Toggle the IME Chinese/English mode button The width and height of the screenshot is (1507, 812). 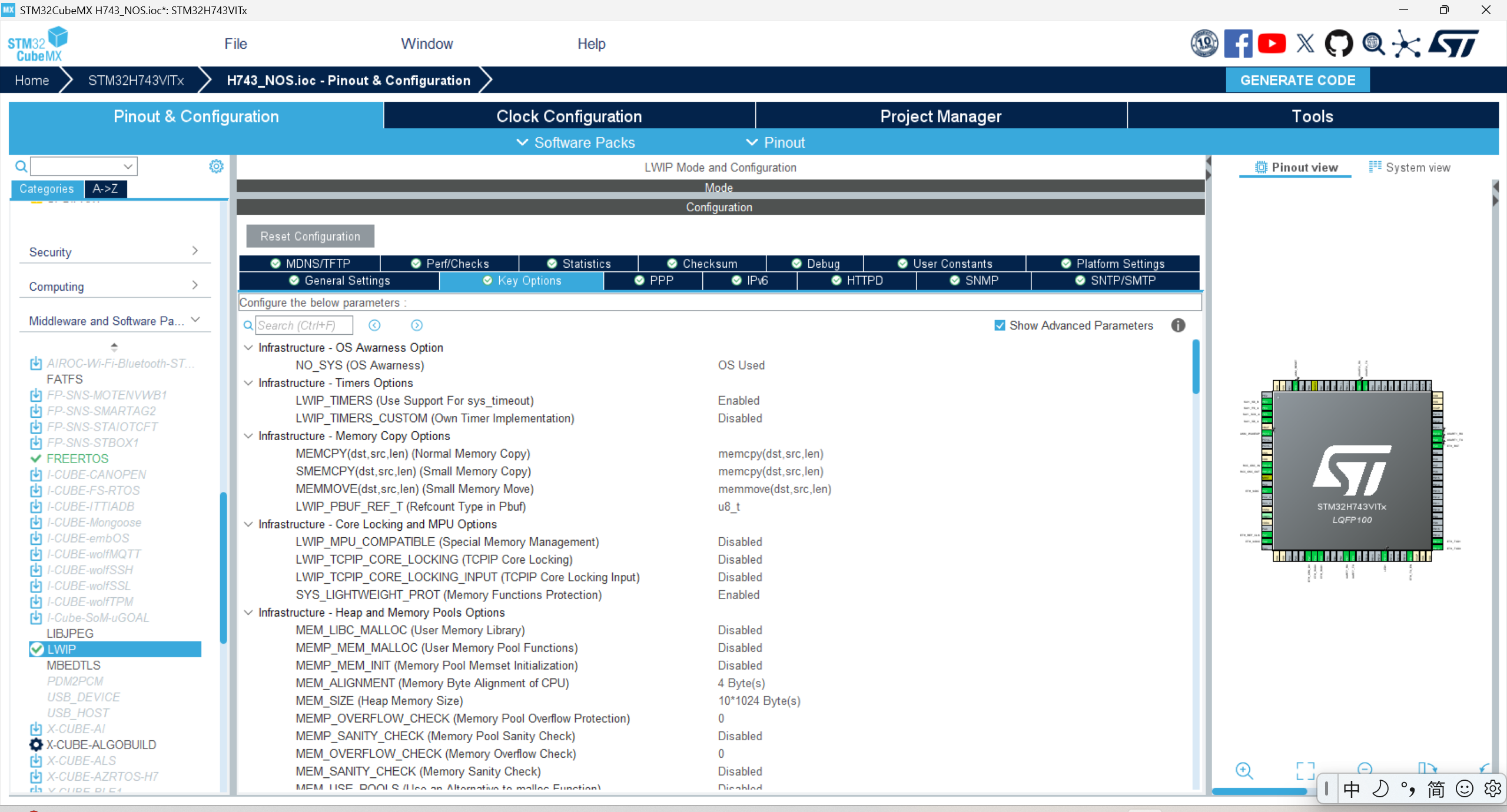click(x=1352, y=788)
